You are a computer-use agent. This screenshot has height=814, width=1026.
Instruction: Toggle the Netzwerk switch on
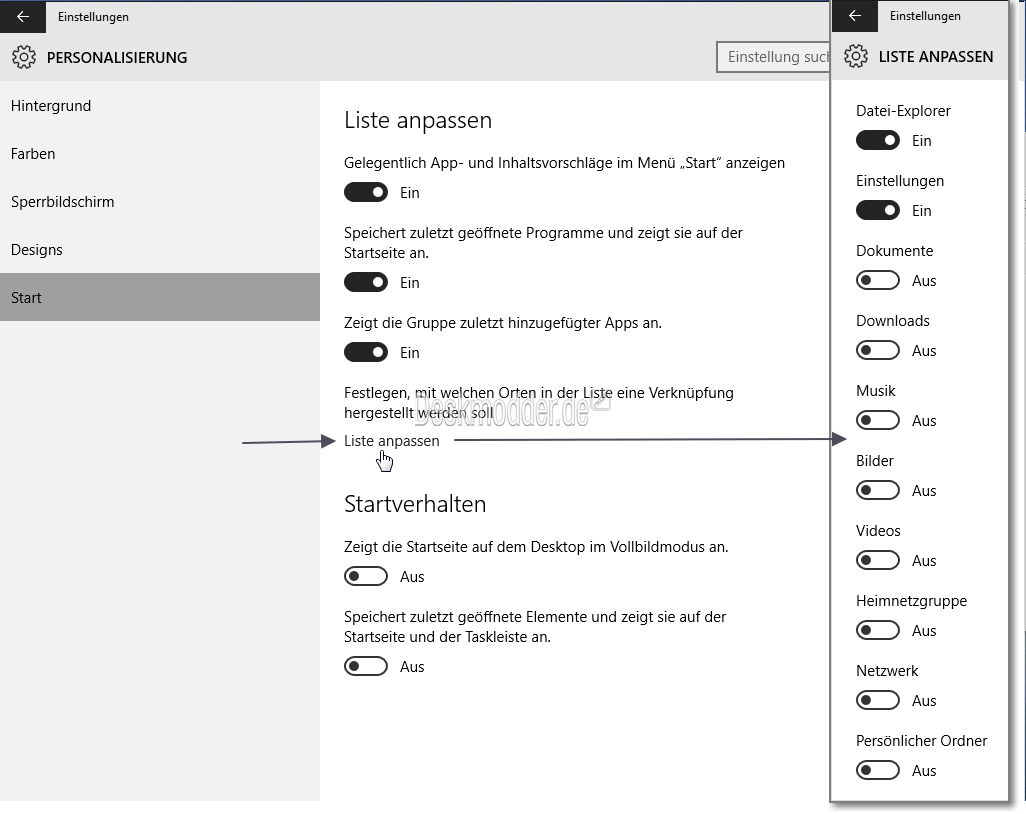(877, 700)
